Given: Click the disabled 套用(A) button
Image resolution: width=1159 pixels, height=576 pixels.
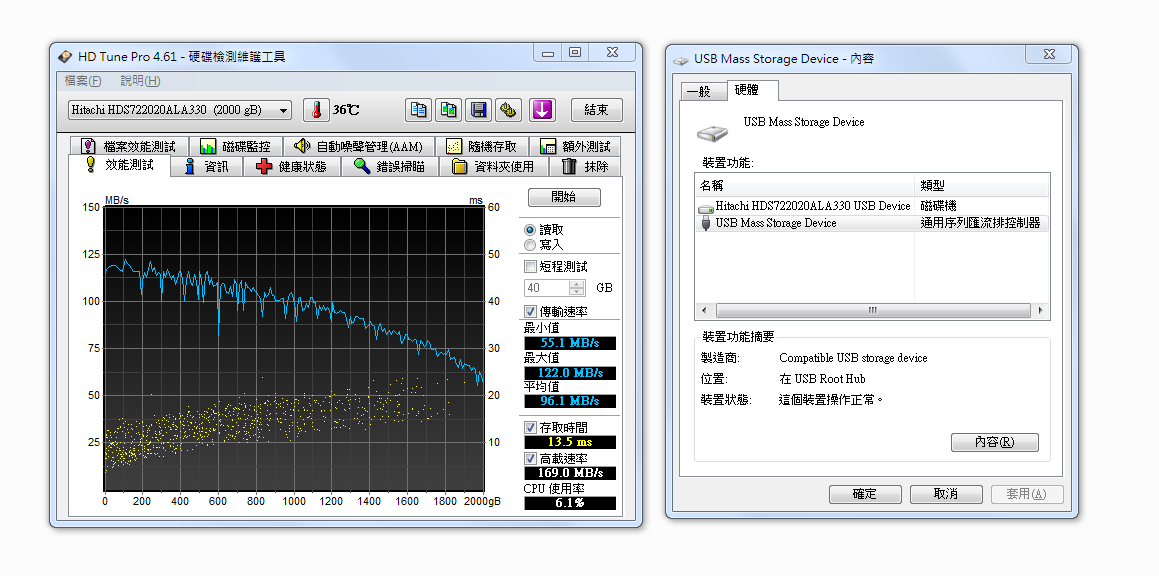Looking at the screenshot, I should click(x=1027, y=494).
